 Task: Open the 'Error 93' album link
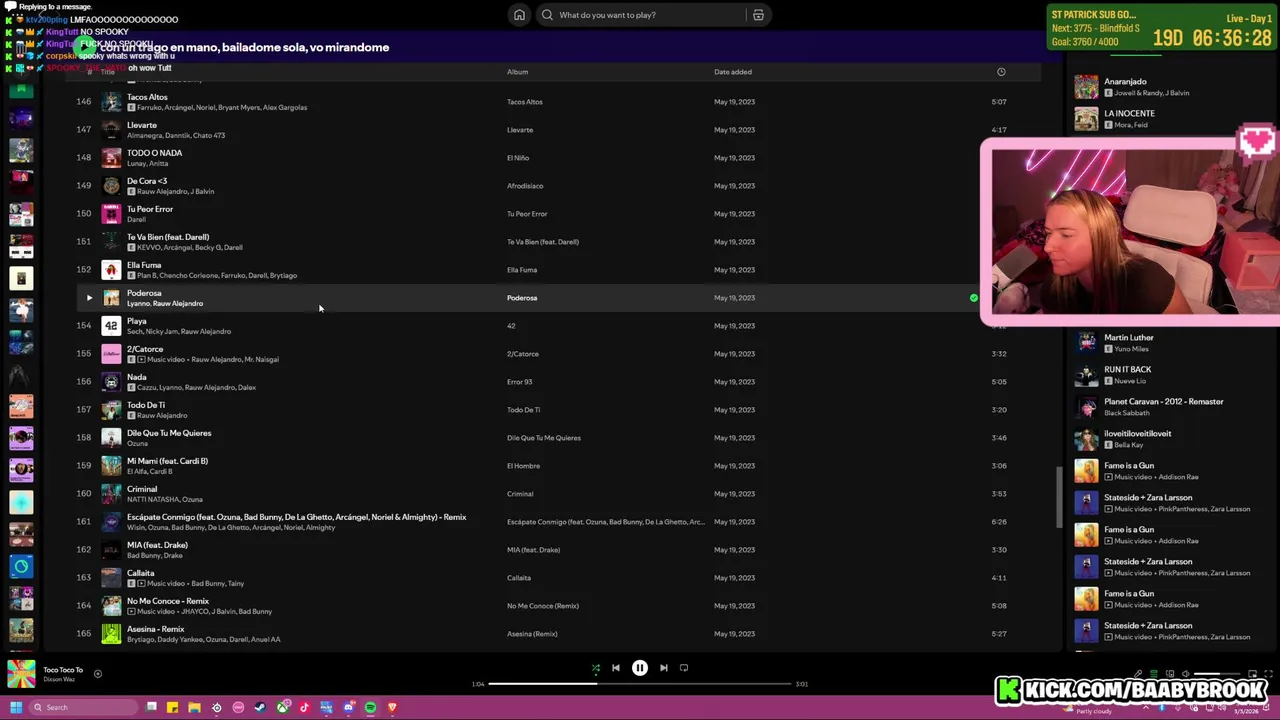(519, 382)
